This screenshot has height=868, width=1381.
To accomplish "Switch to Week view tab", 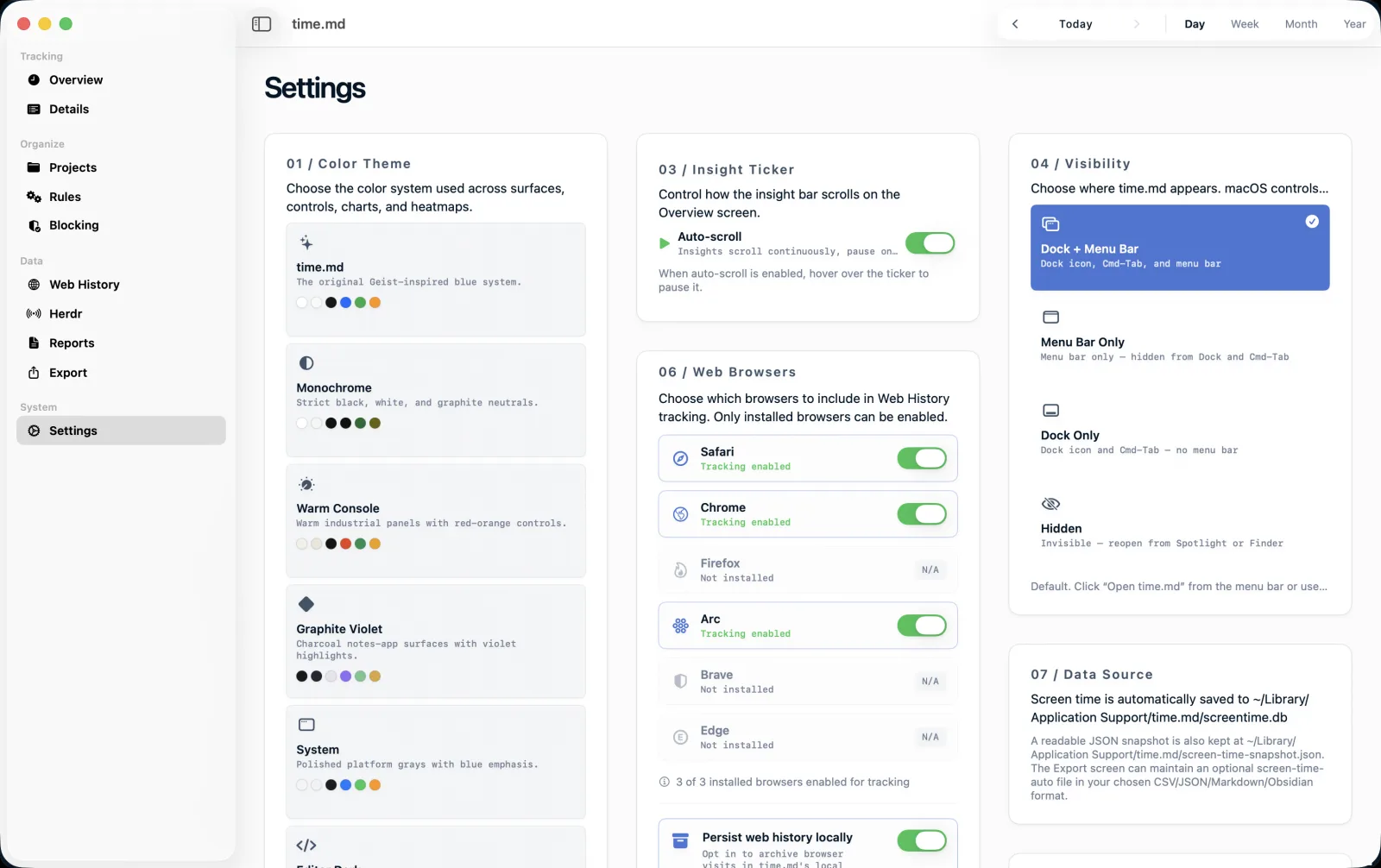I will click(1245, 24).
